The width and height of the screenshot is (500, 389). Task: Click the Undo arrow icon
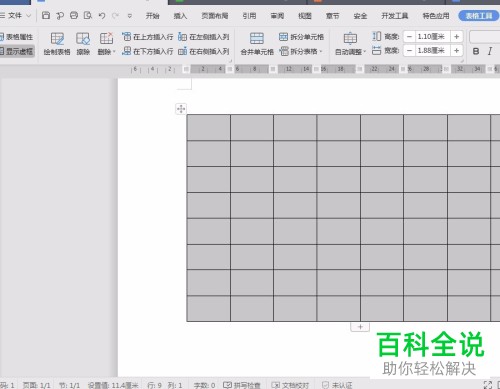click(102, 15)
